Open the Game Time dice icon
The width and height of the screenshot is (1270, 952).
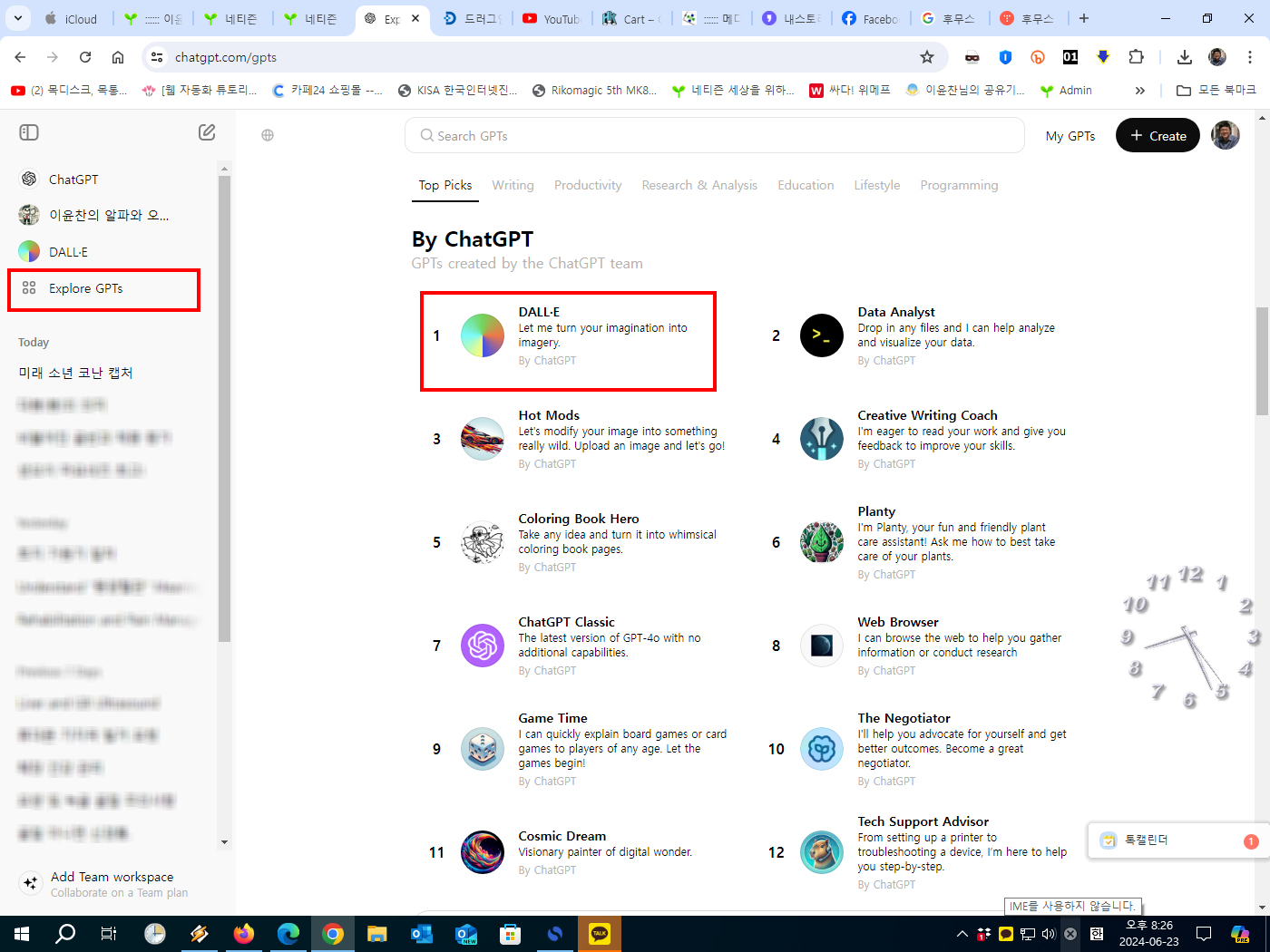[483, 749]
